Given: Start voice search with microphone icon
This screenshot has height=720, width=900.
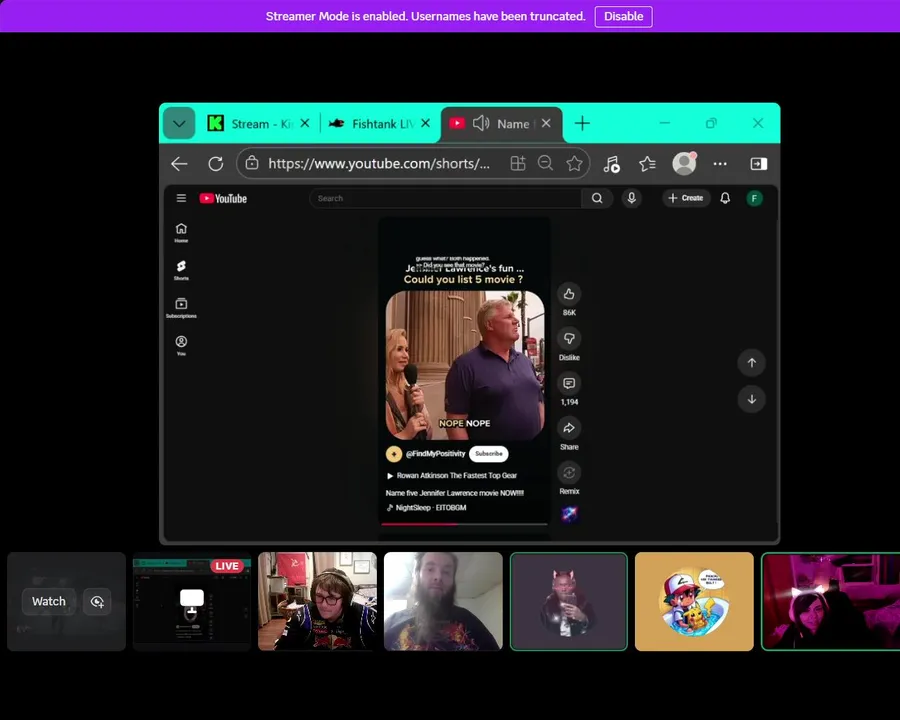Looking at the screenshot, I should 631,198.
